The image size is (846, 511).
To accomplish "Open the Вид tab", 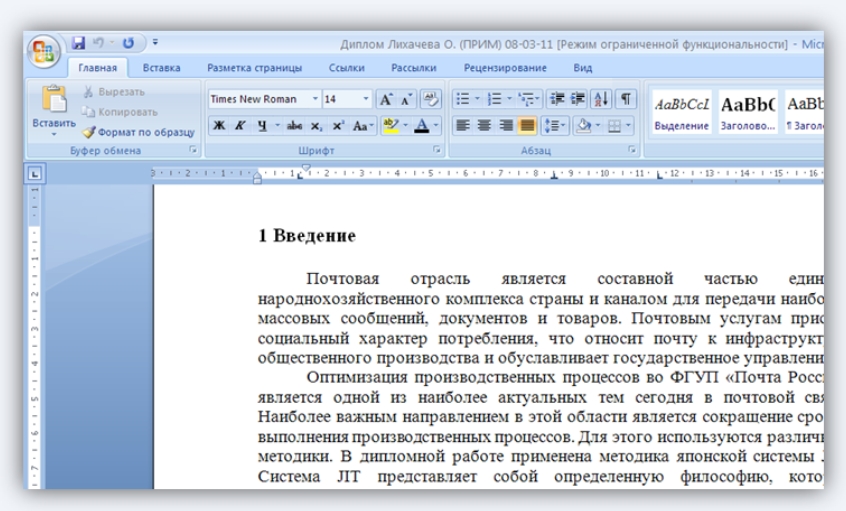I will tap(582, 68).
